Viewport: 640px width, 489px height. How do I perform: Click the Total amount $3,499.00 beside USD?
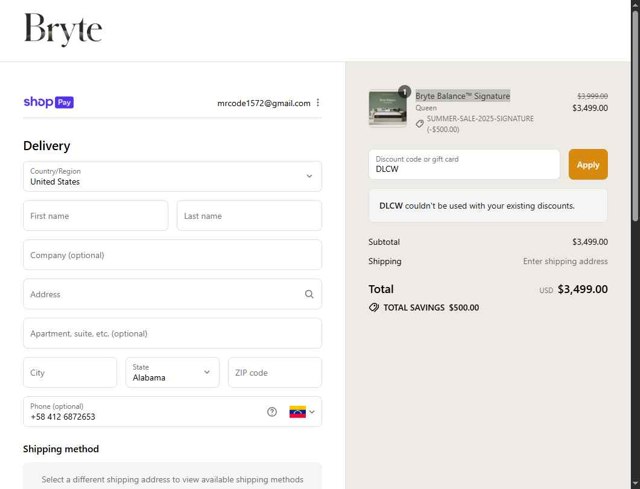tap(582, 289)
